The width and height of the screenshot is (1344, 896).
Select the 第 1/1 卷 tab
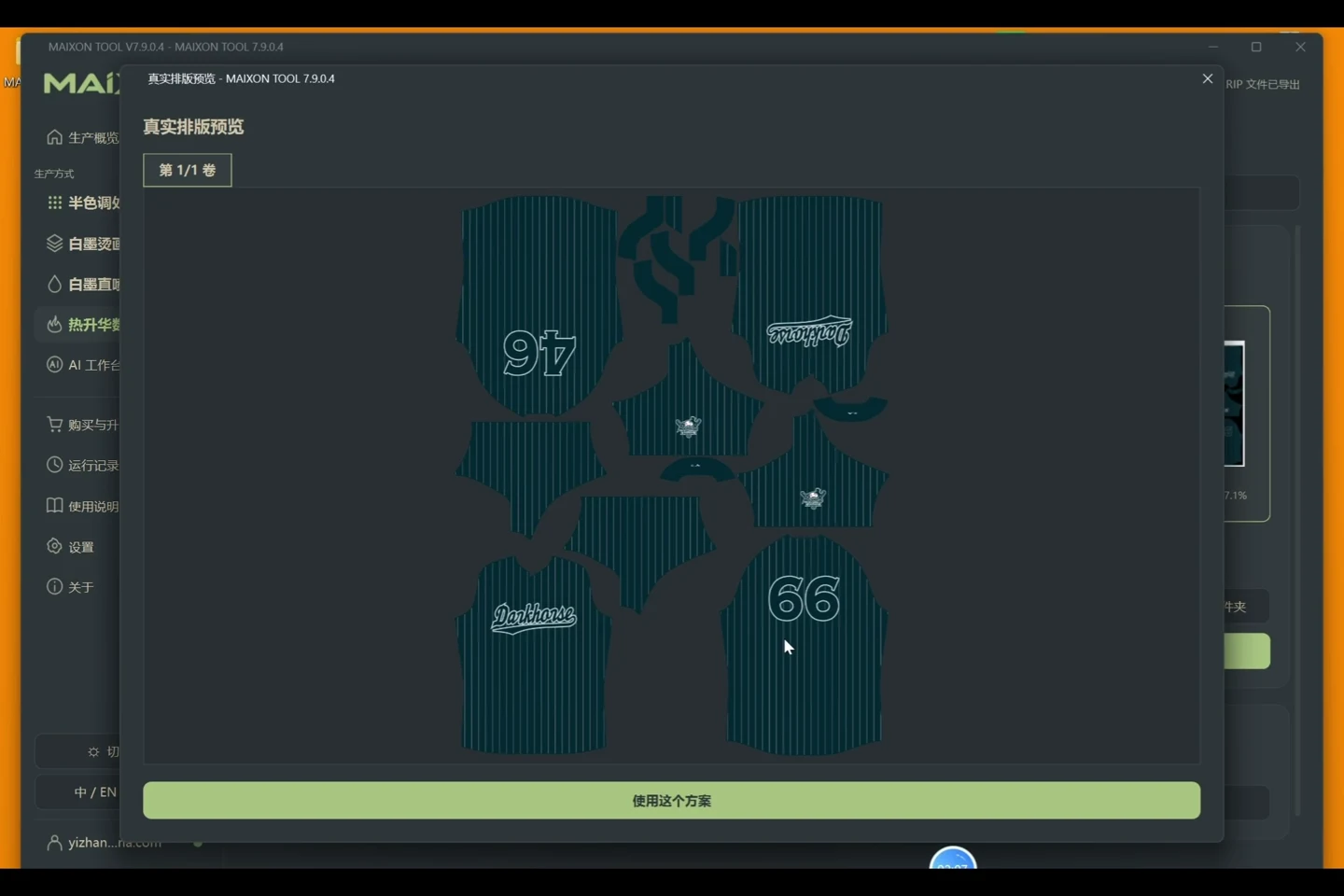tap(188, 170)
